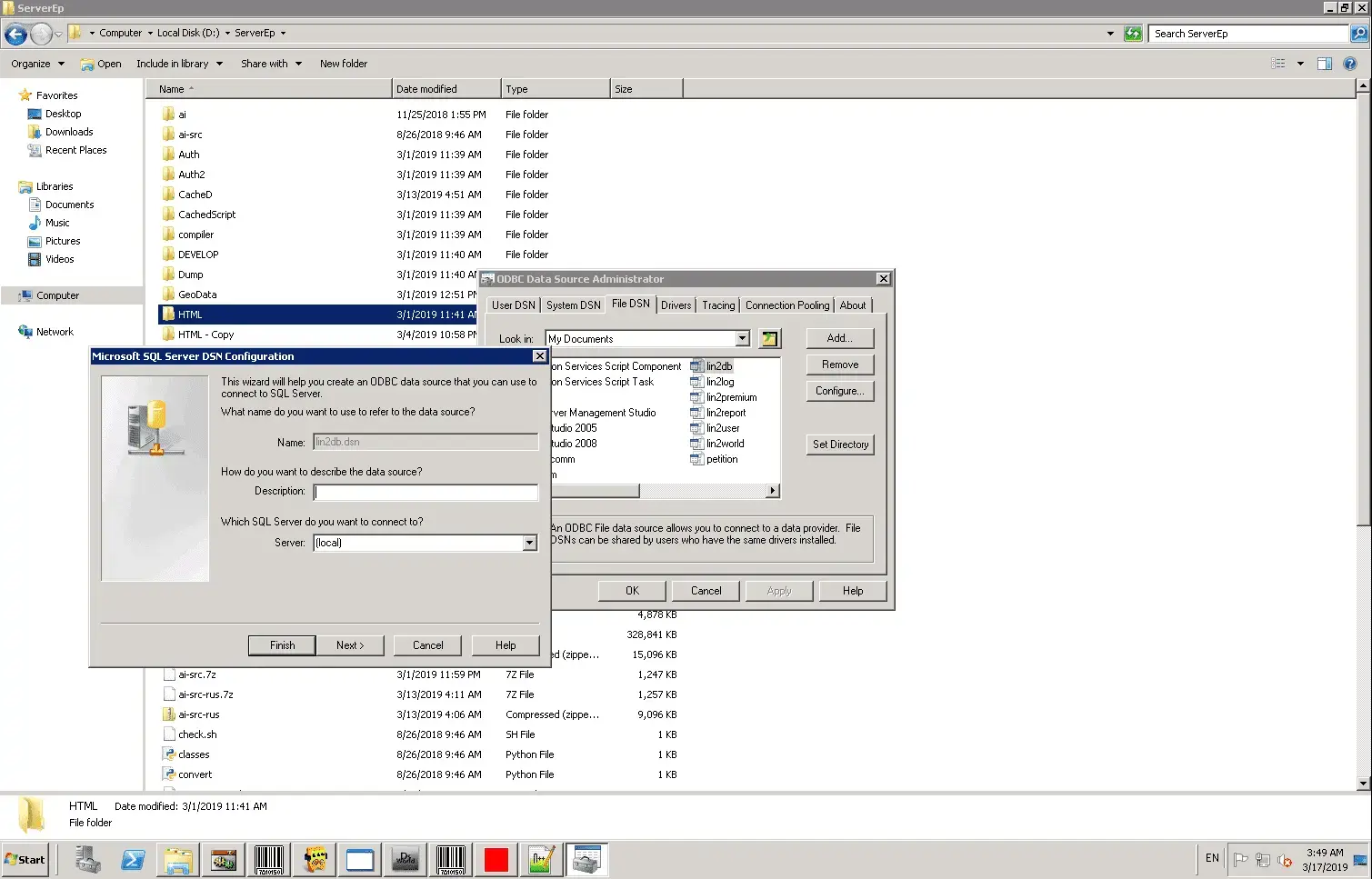1372x879 pixels.
Task: Click the volume speaker tray icon
Action: (1285, 859)
